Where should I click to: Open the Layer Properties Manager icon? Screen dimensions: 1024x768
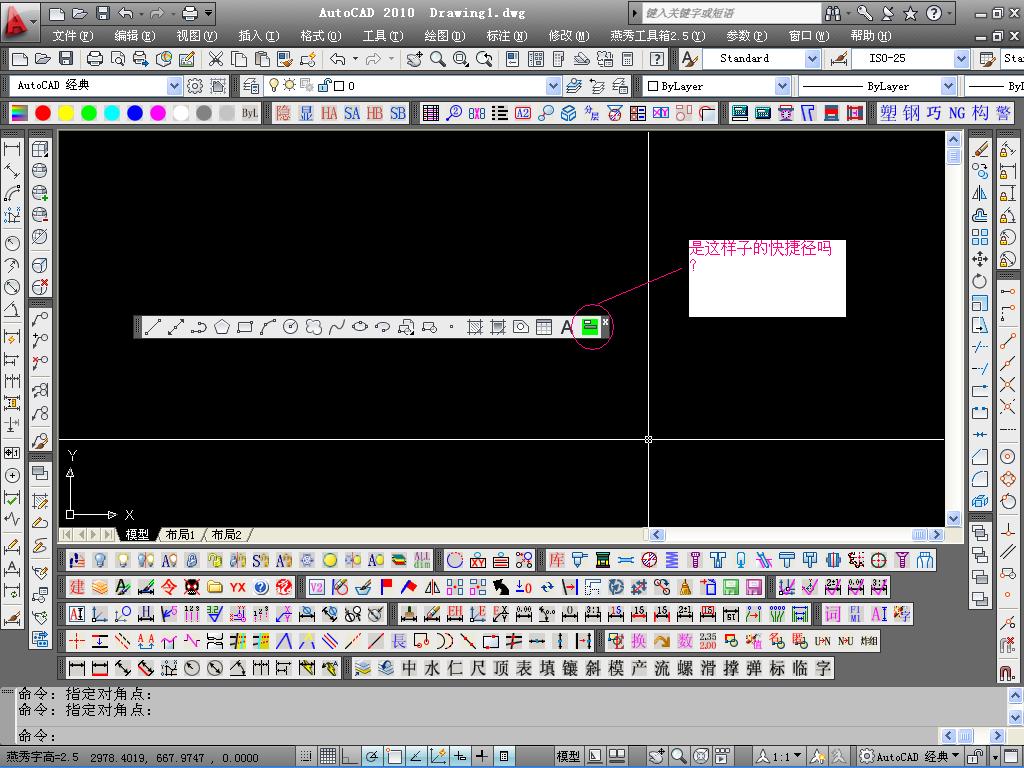[251, 86]
